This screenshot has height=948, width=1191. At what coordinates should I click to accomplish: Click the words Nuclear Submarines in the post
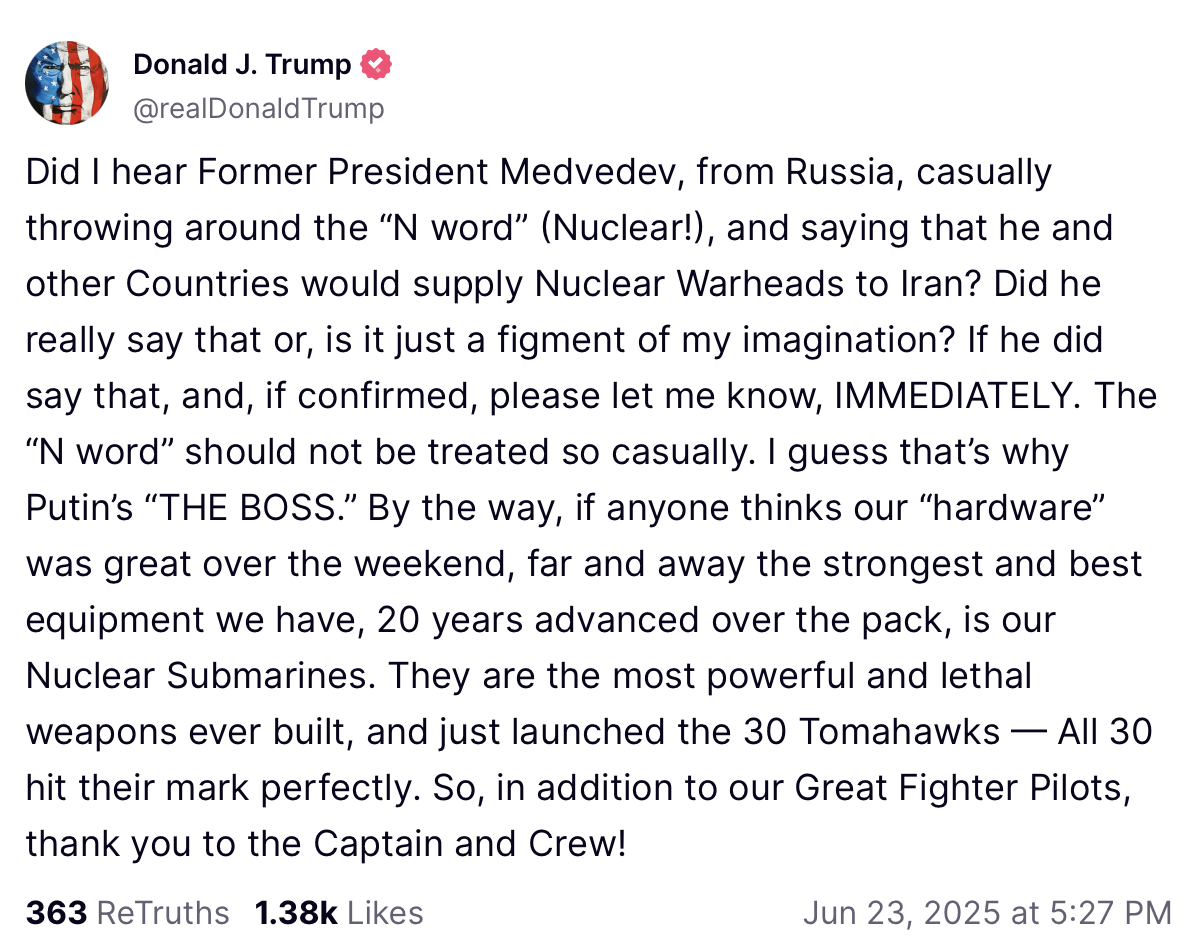[201, 675]
